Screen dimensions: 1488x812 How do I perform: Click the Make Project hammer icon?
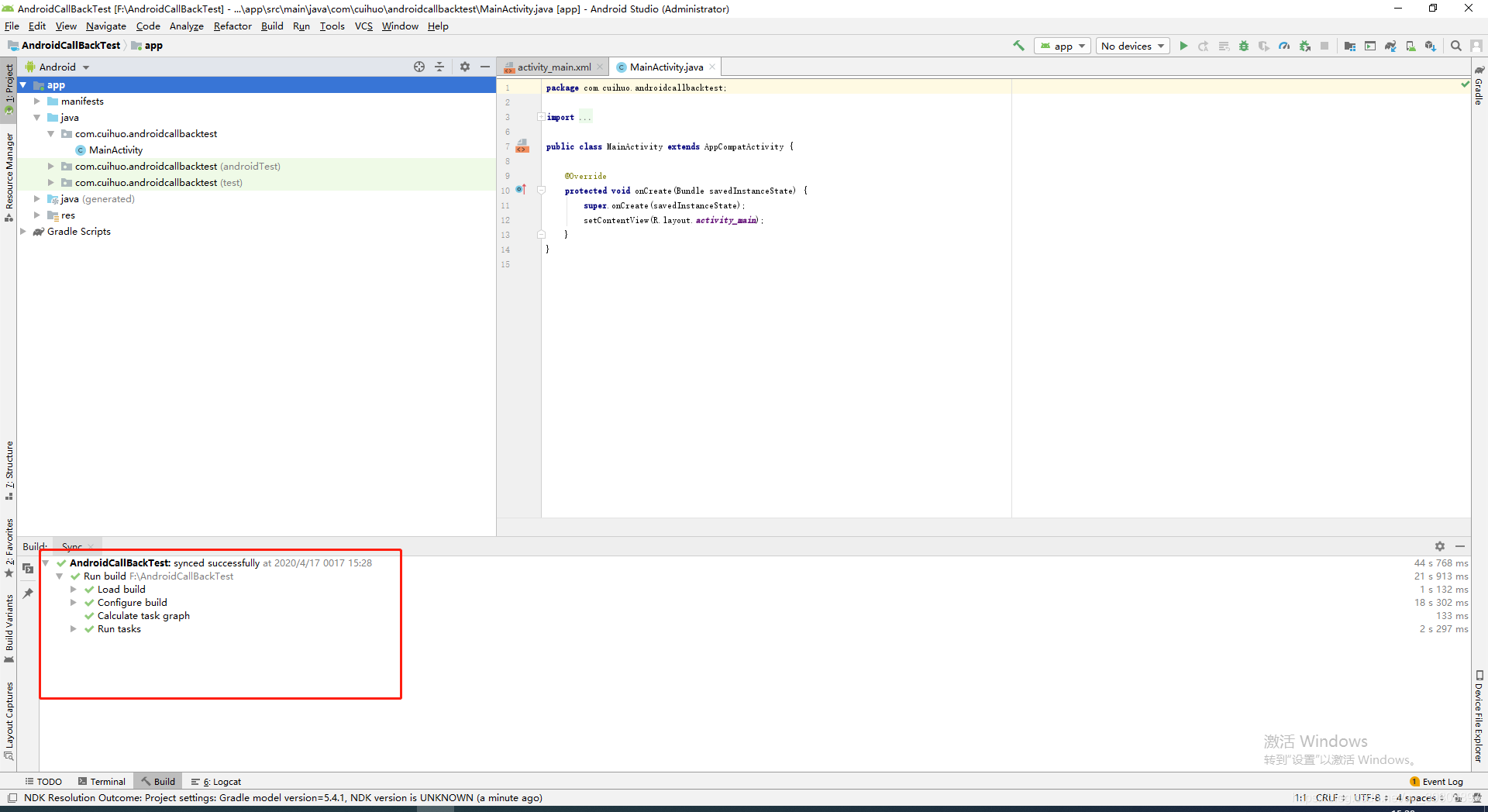(x=1018, y=46)
